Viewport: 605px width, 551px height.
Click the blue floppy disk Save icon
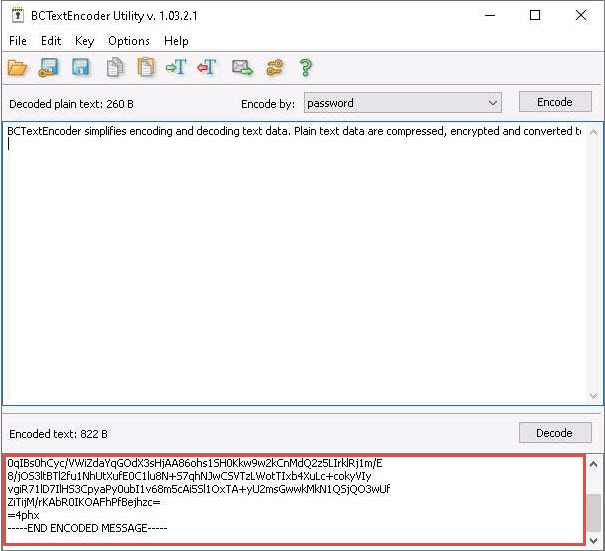click(x=81, y=68)
